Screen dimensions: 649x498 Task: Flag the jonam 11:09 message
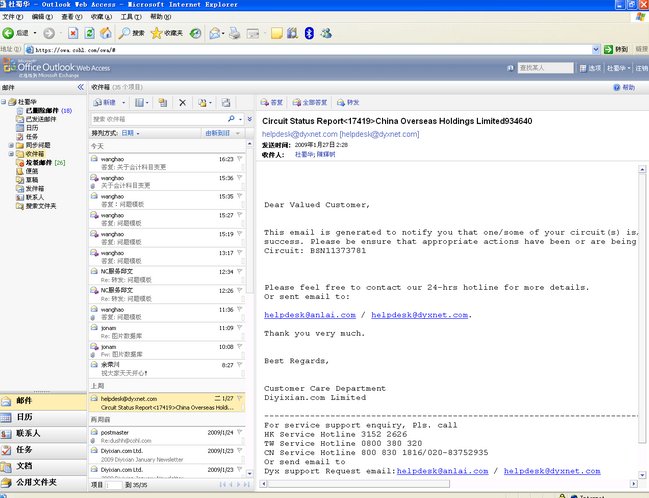pos(240,328)
